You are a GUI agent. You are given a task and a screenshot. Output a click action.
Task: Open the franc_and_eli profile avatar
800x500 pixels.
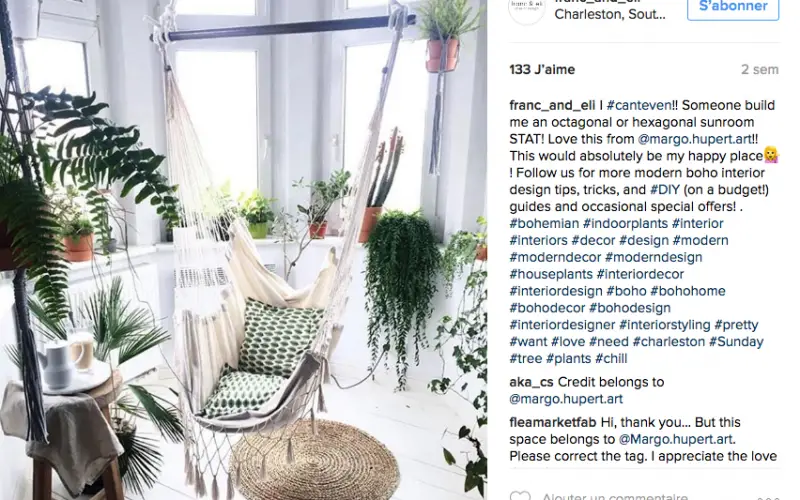527,9
